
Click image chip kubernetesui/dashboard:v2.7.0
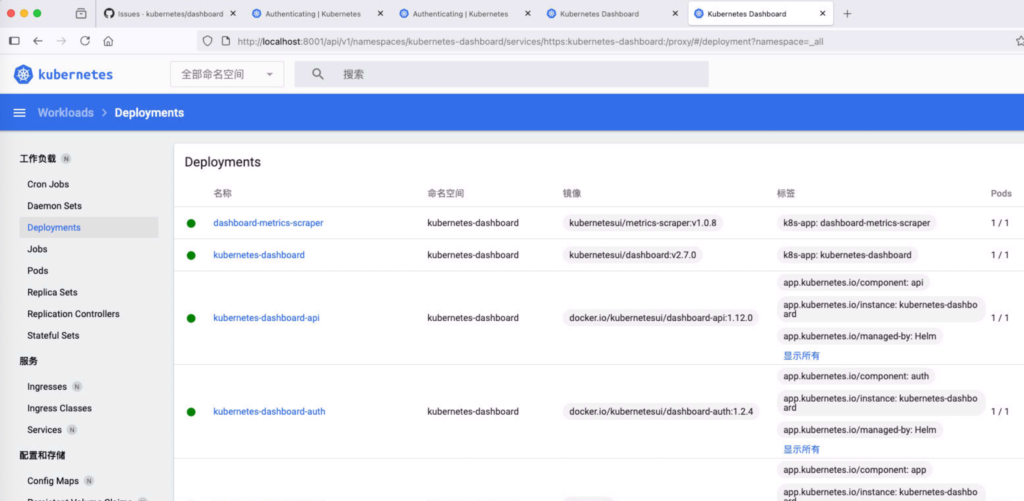tap(633, 255)
